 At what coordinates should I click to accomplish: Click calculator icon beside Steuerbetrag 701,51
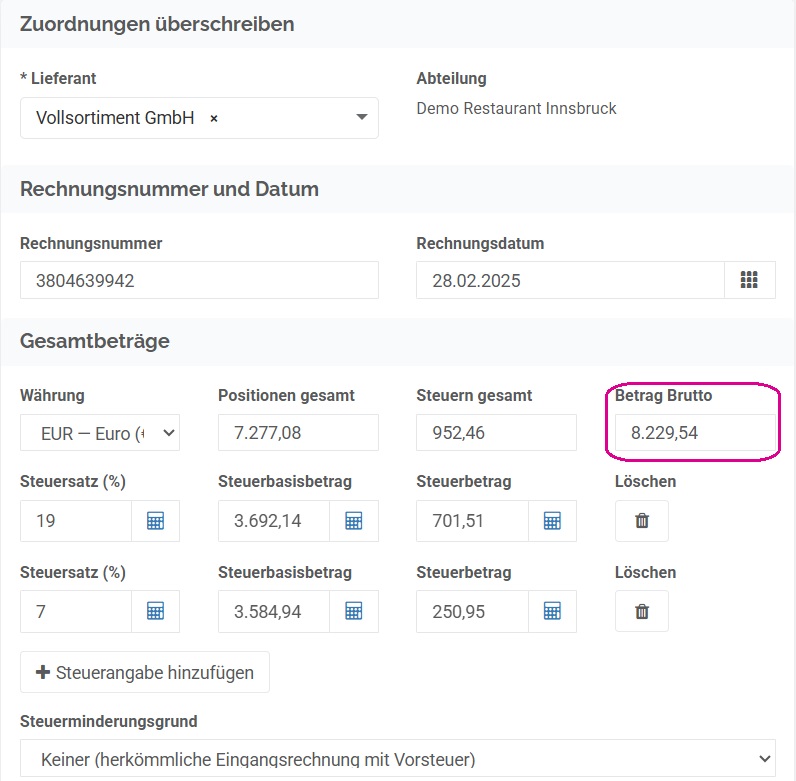click(552, 521)
